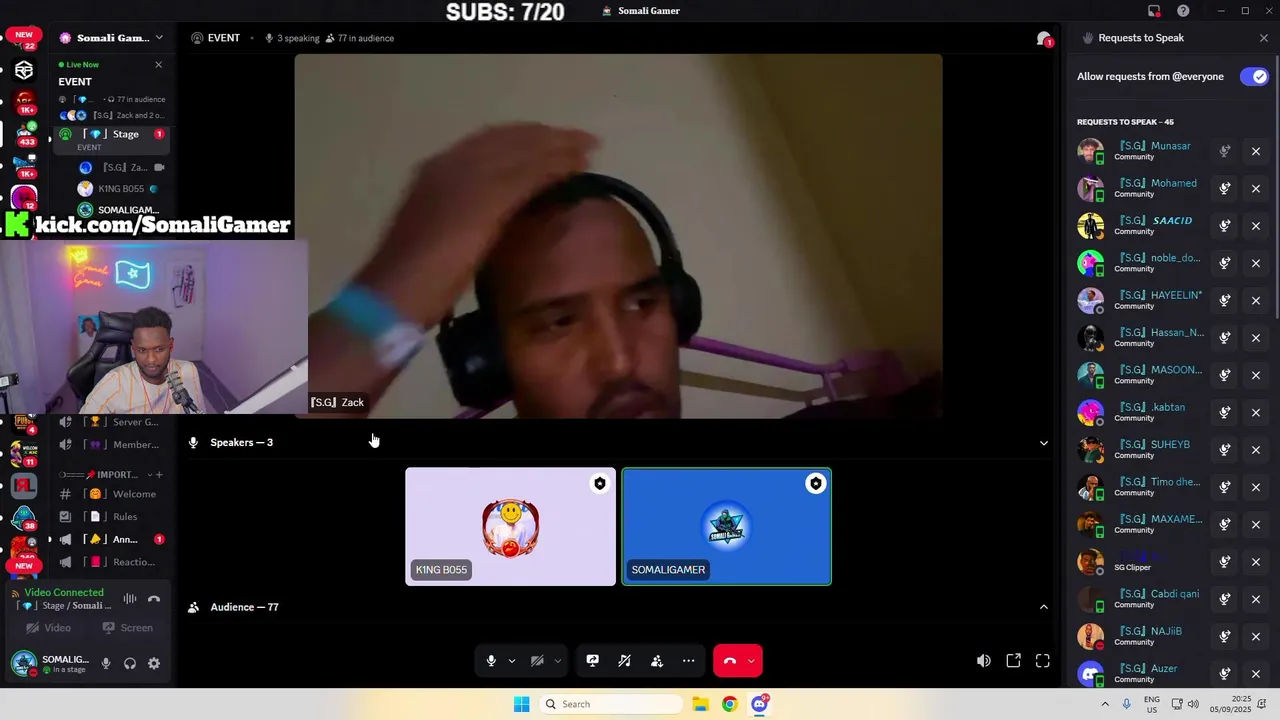Invite SG Clipper to speak
1280x720 pixels.
tap(1225, 562)
